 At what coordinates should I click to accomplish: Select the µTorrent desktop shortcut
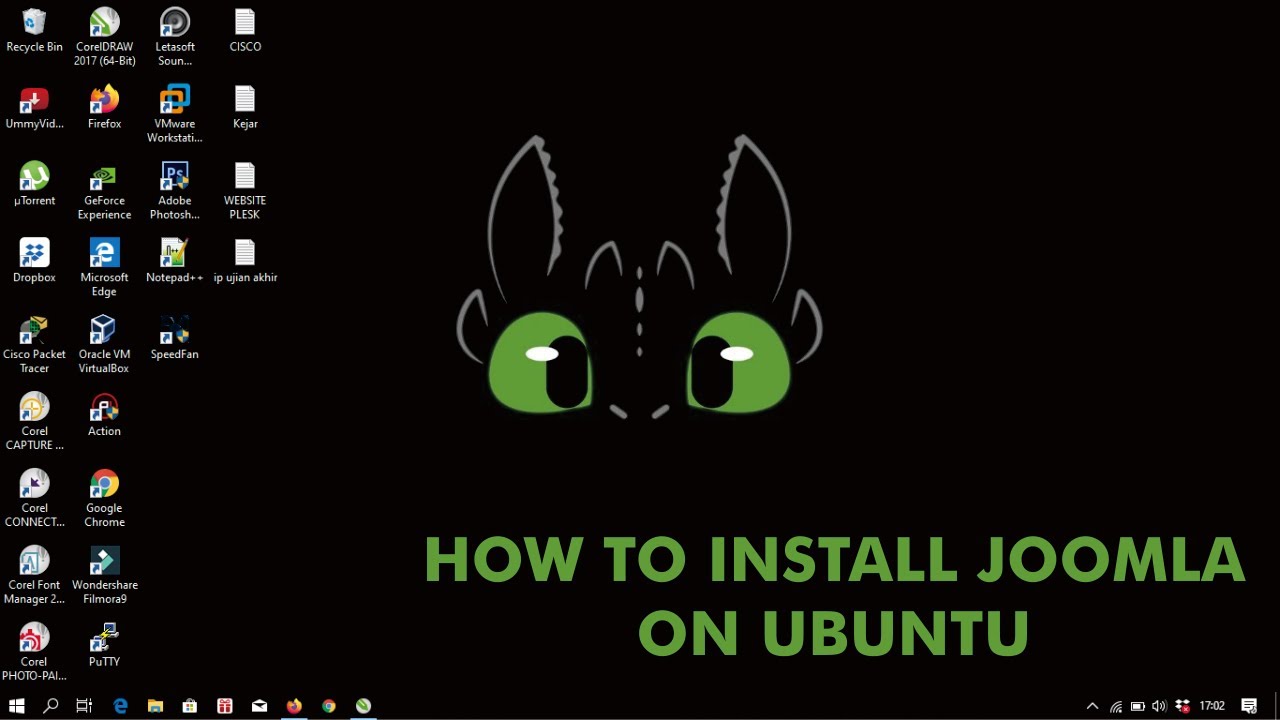34,184
